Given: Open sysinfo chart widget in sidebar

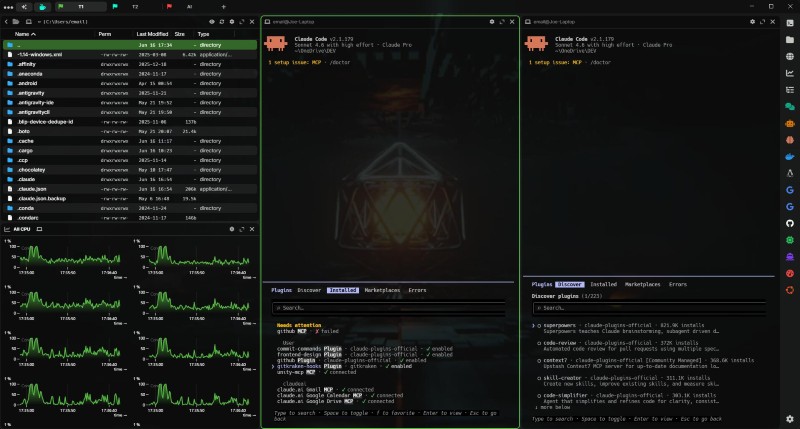Looking at the screenshot, I should 790,73.
